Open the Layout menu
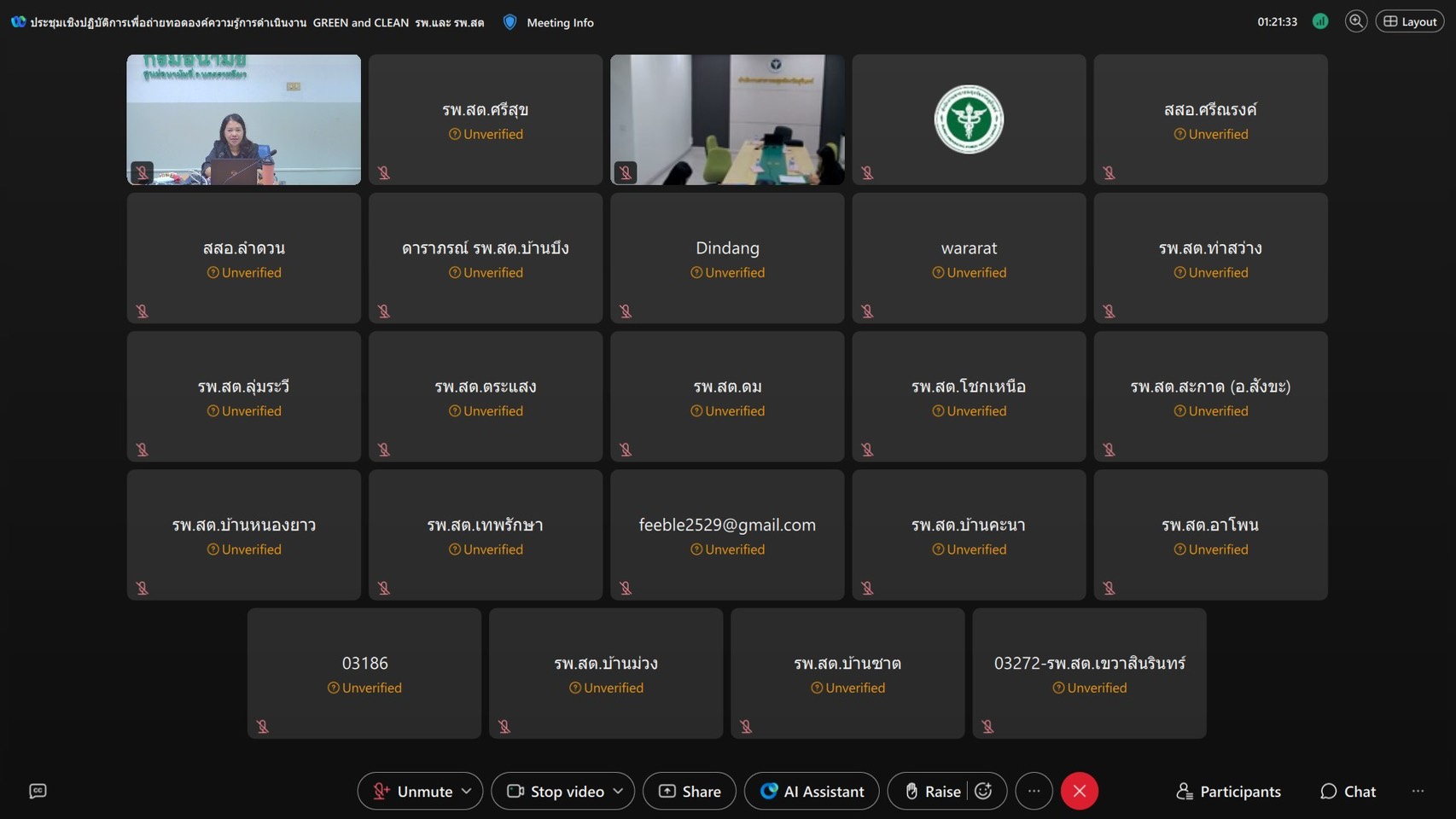1456x819 pixels. point(1410,21)
